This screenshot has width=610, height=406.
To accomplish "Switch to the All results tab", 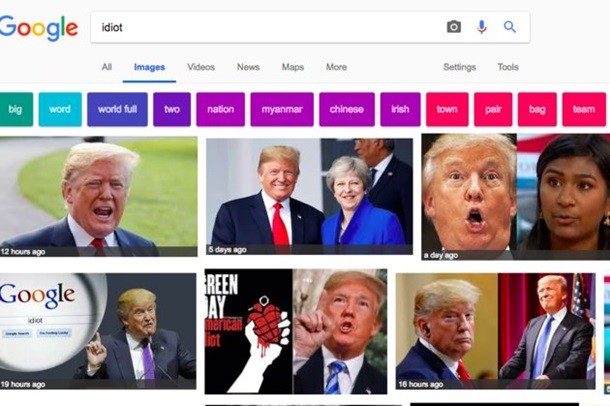I will click(x=106, y=67).
